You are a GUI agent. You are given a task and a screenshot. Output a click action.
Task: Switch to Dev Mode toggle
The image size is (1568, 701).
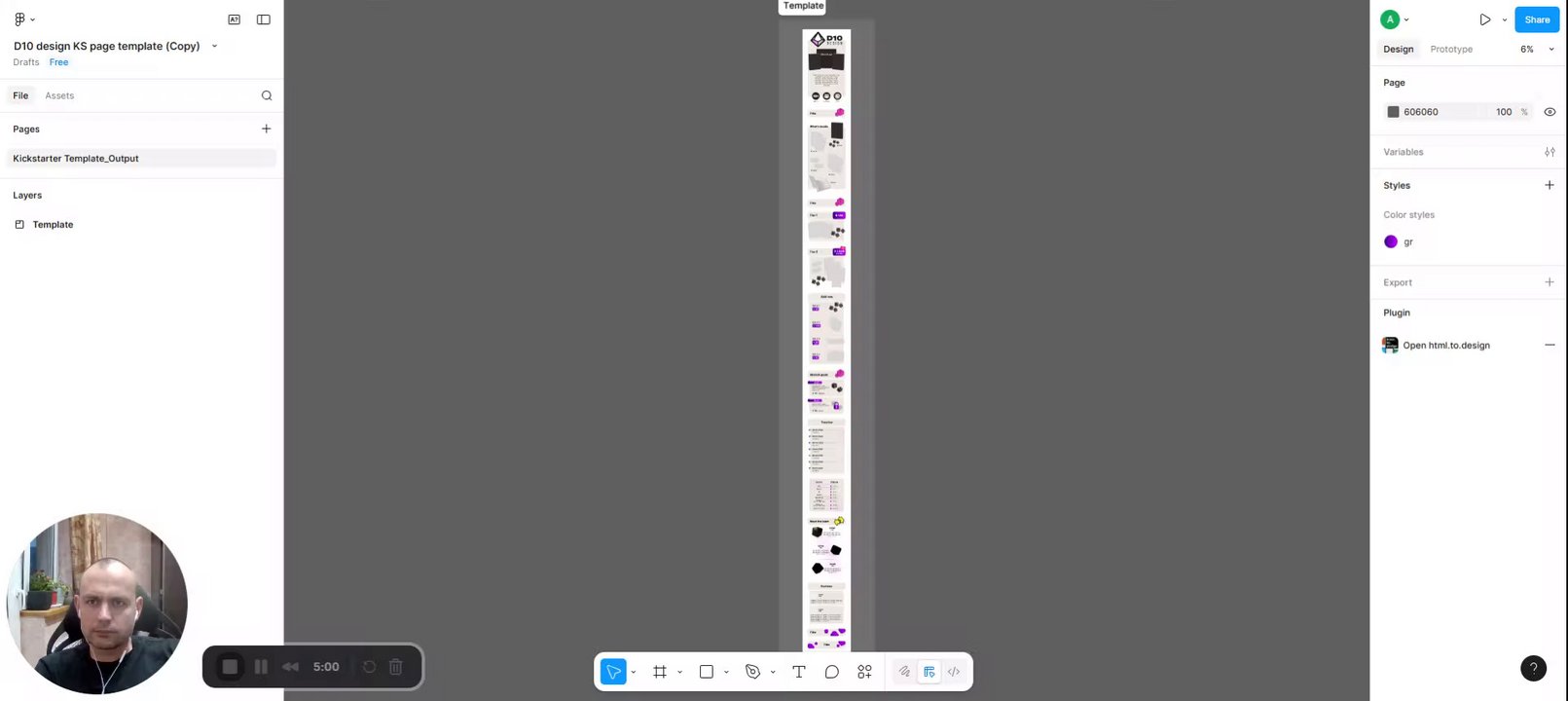point(954,672)
